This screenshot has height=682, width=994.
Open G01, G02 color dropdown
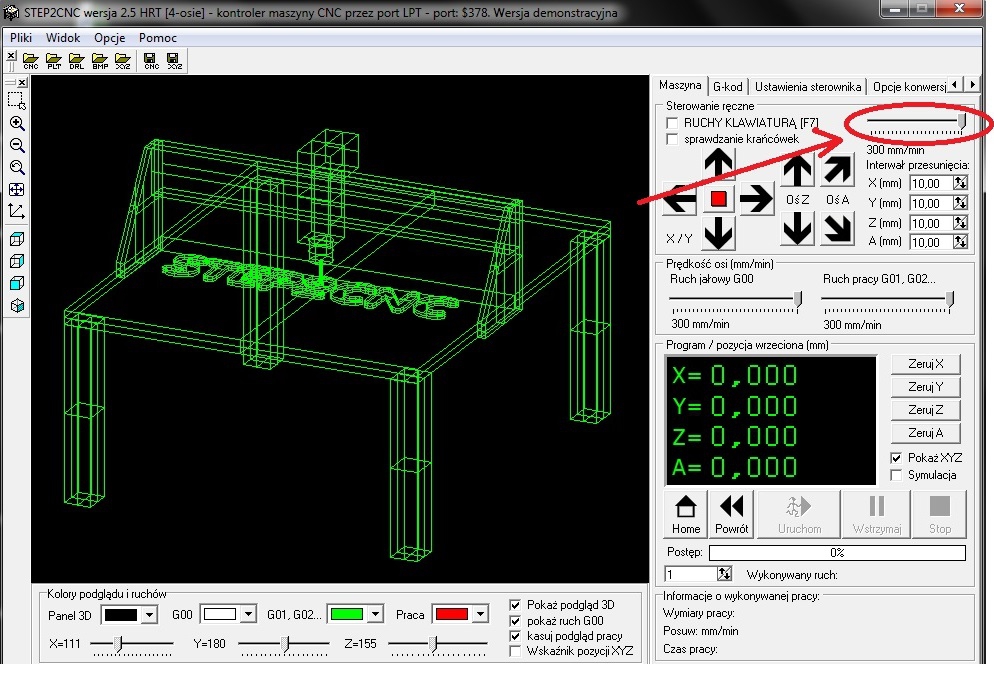[375, 614]
